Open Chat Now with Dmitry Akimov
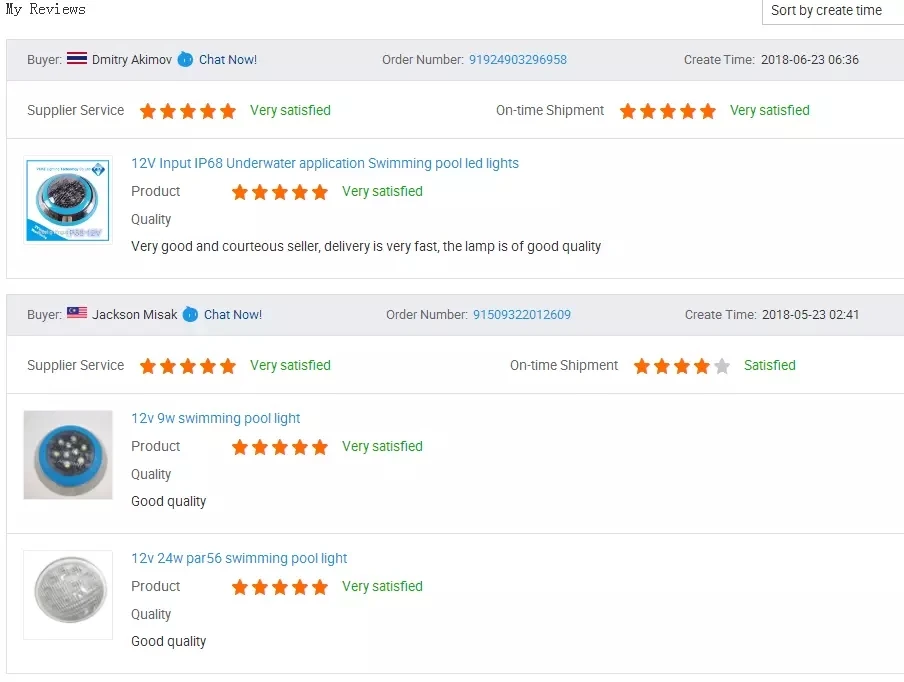The image size is (904, 682). pyautogui.click(x=228, y=60)
